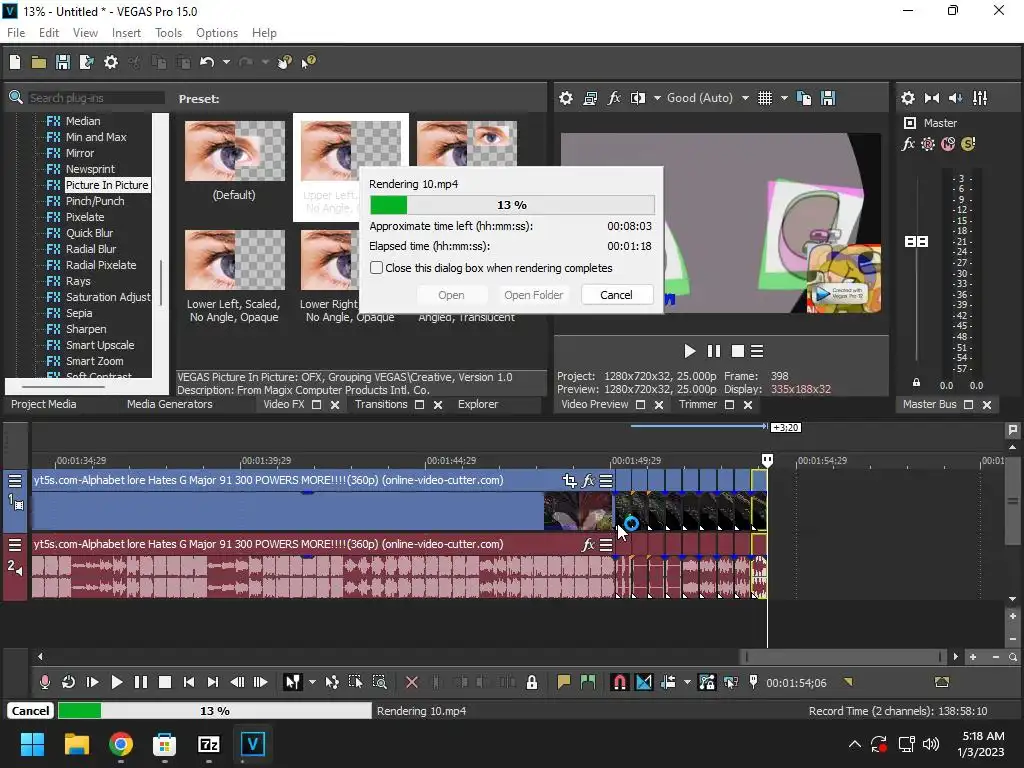
Task: Cancel rendering in the dialog
Action: (616, 295)
